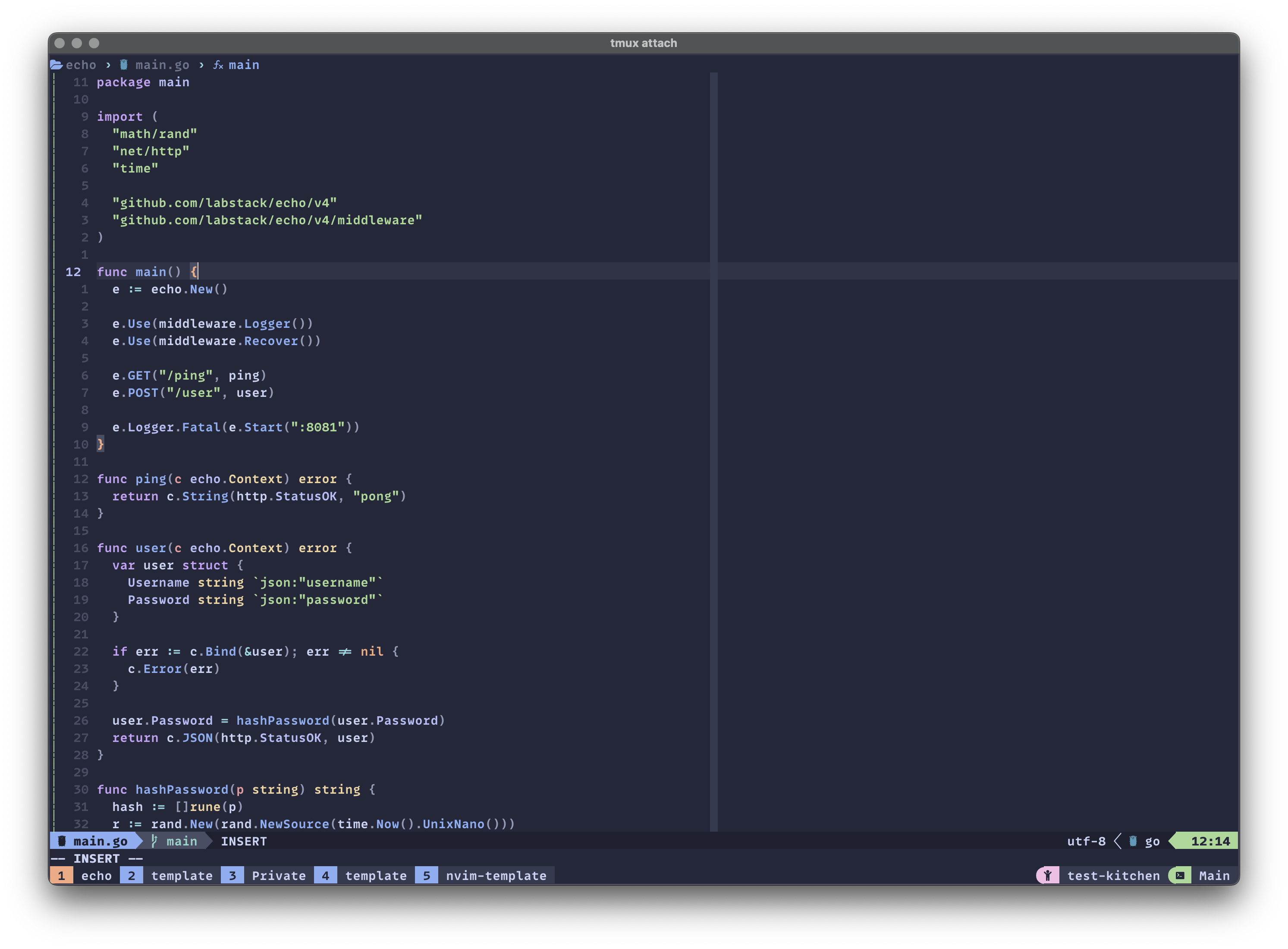Viewport: 1288px width, 949px height.
Task: Click the Go file icon beside main.go breadcrumb
Action: 123,65
